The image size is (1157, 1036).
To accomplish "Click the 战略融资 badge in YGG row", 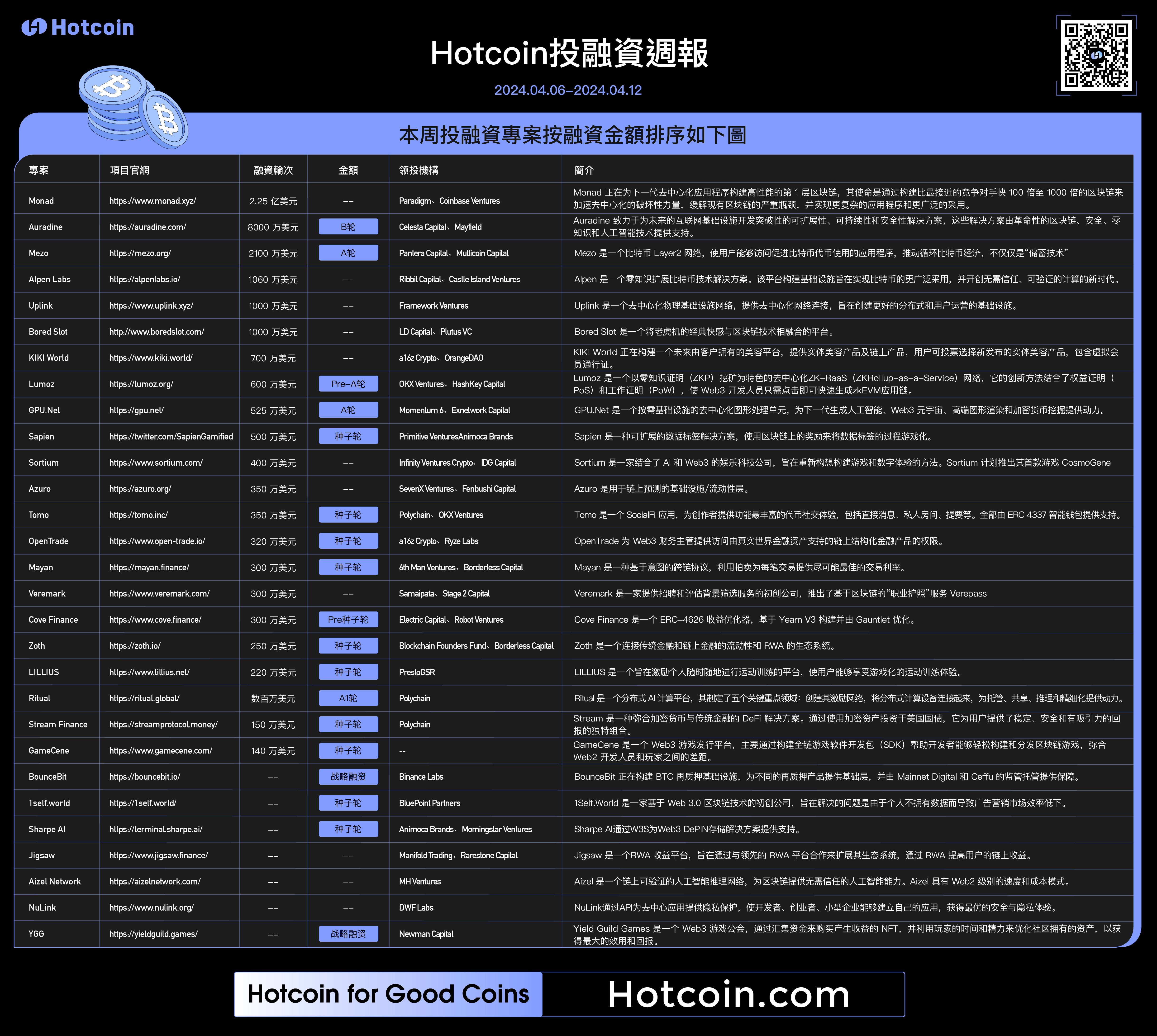I will [x=348, y=934].
